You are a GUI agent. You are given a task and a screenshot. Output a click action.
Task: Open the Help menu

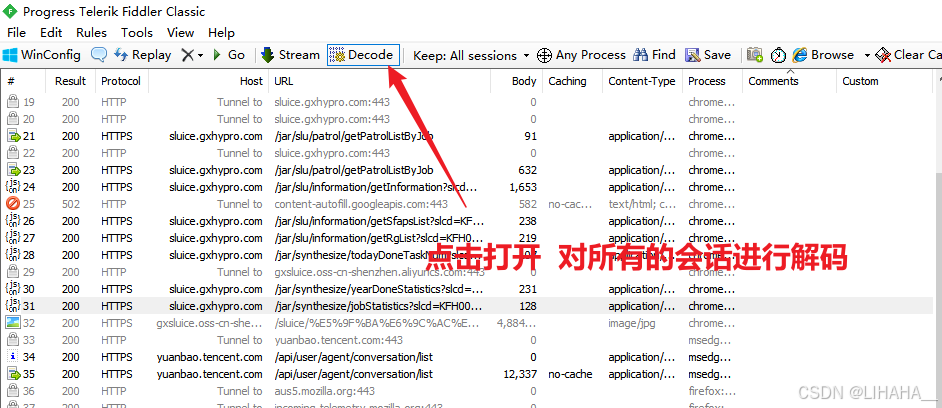tap(221, 33)
